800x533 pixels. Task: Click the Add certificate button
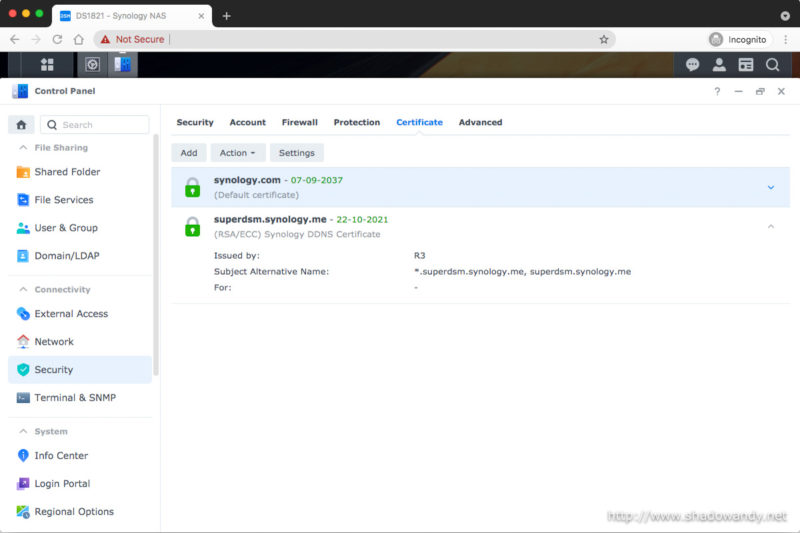point(189,153)
